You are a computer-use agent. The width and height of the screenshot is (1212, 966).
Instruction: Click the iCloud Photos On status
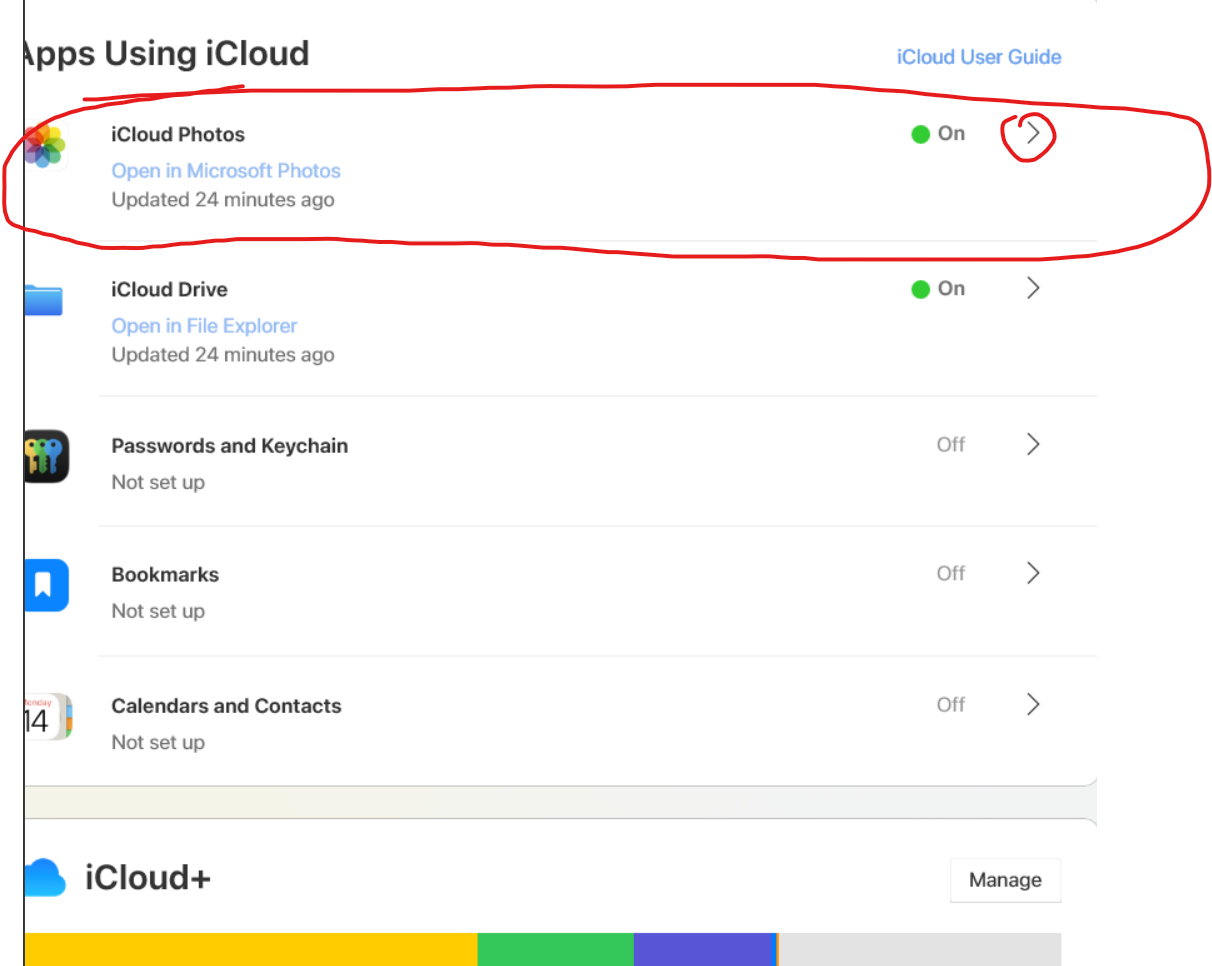tap(938, 134)
